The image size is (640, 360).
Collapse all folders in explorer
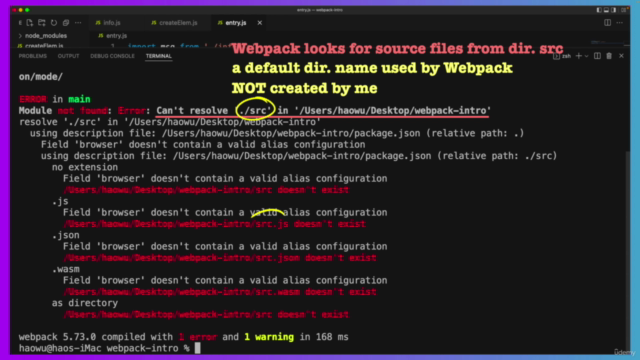click(66, 23)
